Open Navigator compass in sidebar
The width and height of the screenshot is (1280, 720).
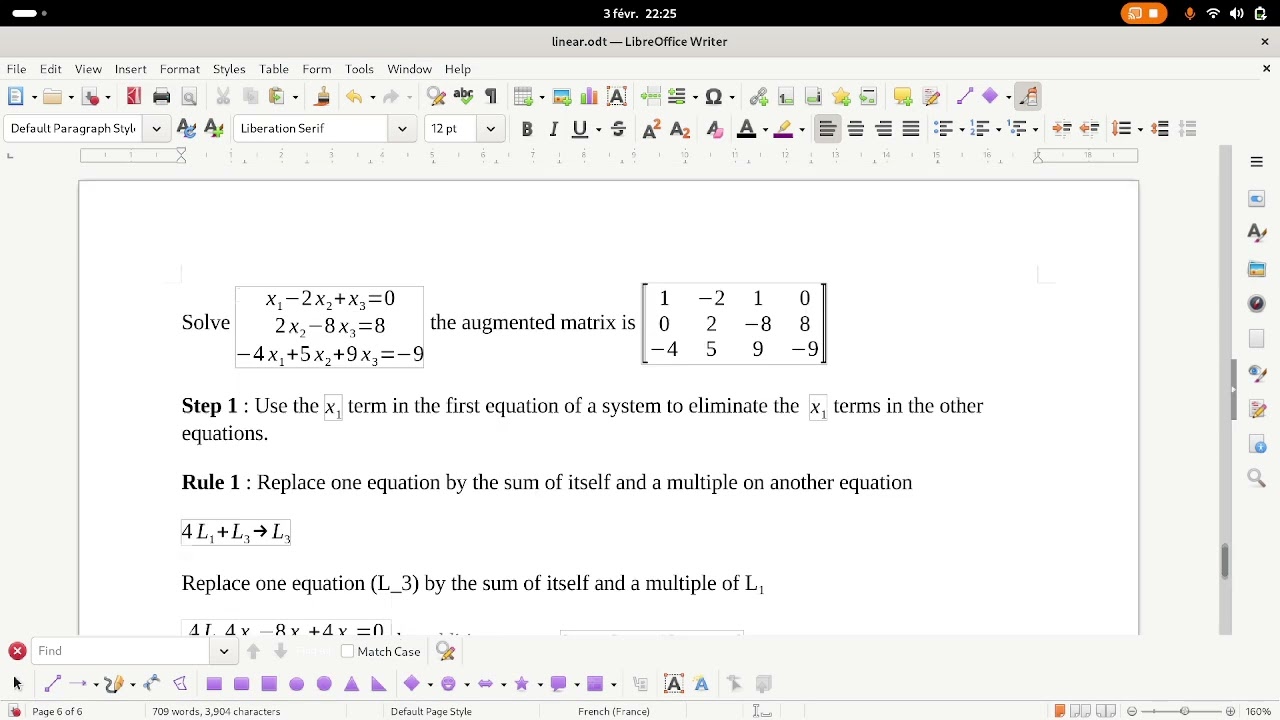1257,304
